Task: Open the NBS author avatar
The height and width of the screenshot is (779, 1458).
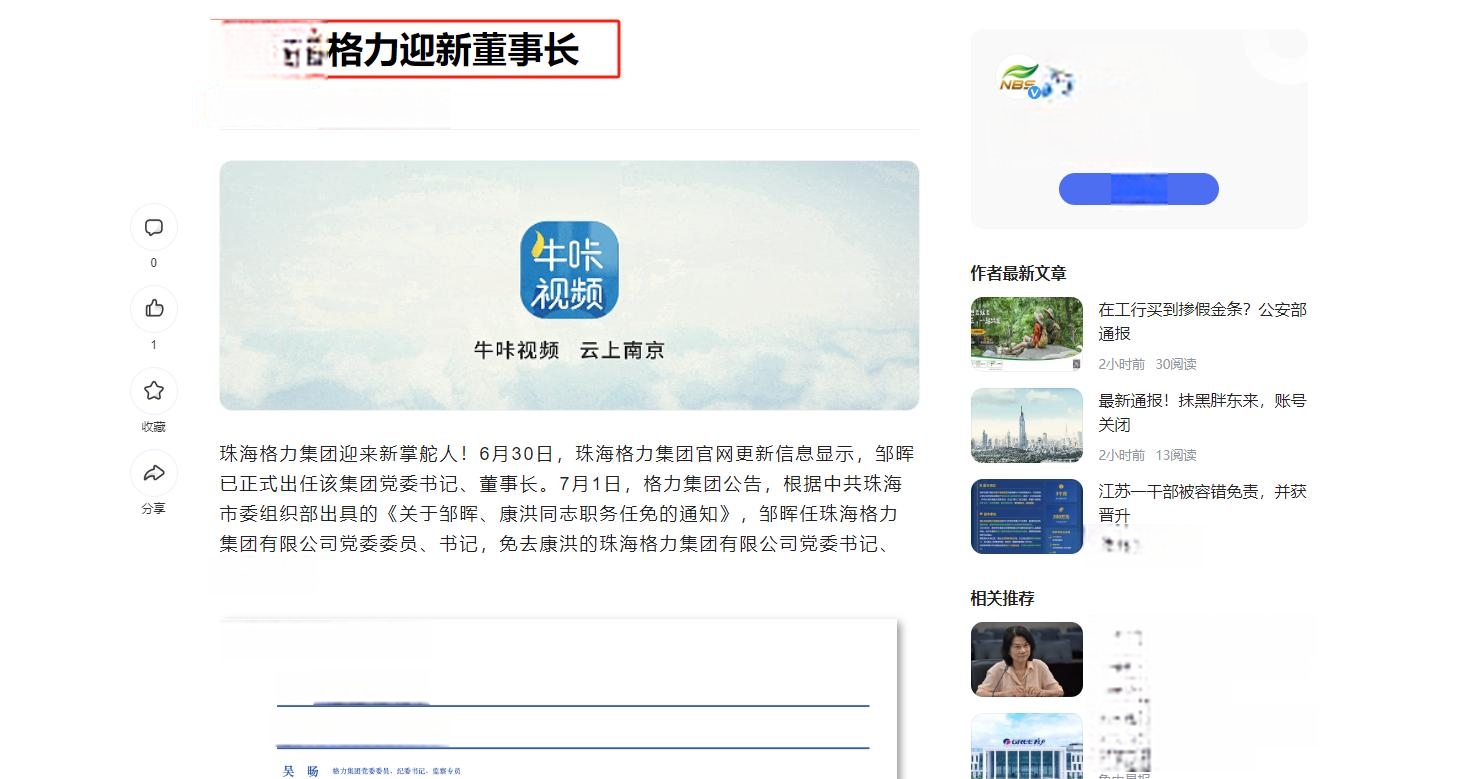Action: [x=1020, y=80]
